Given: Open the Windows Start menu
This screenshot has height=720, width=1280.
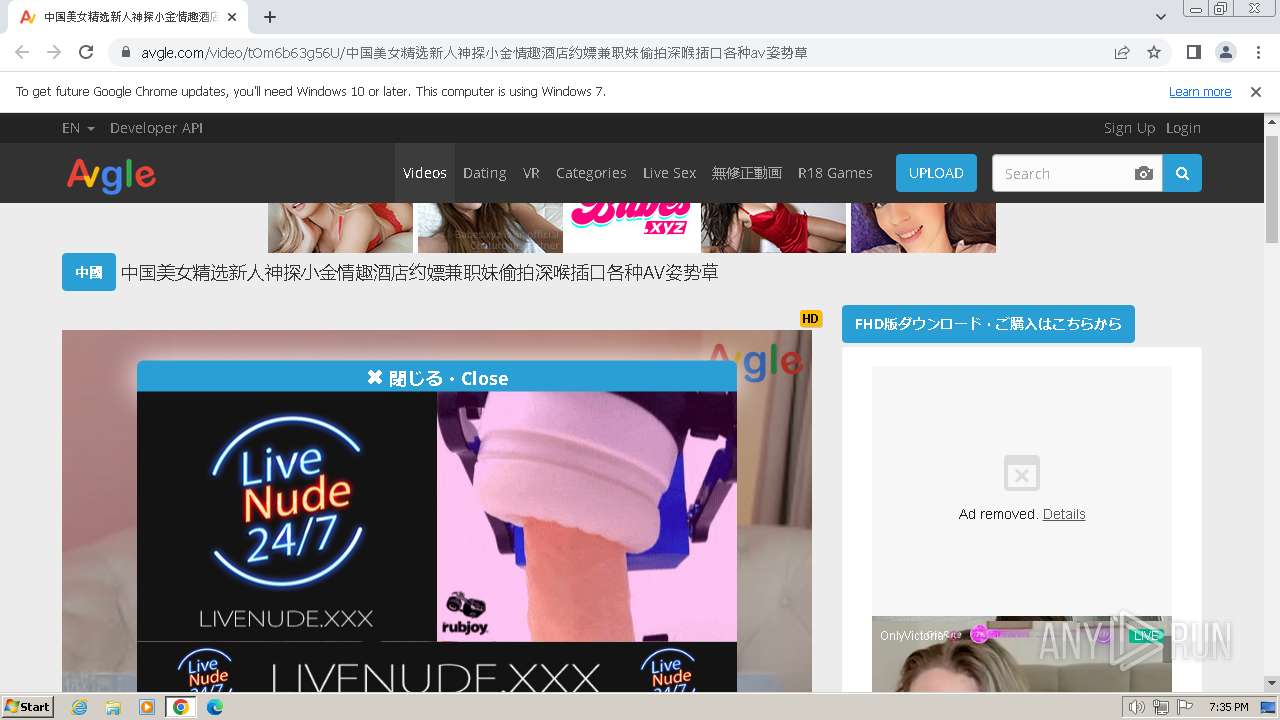Looking at the screenshot, I should pyautogui.click(x=28, y=707).
